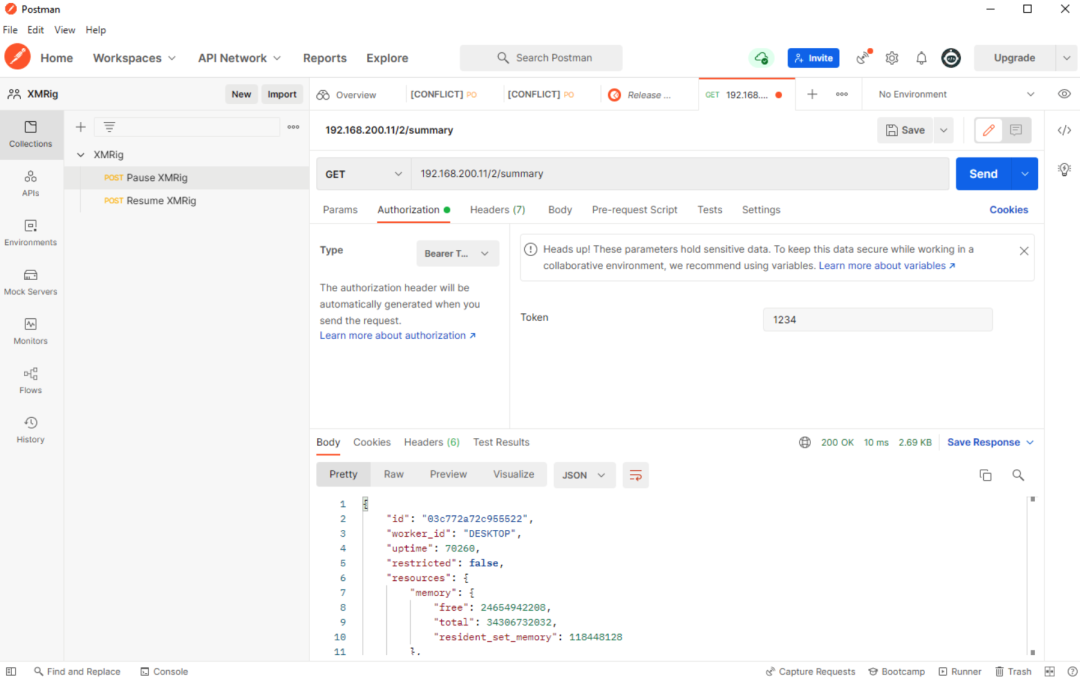Dismiss the Heads up warning banner

point(1023,251)
